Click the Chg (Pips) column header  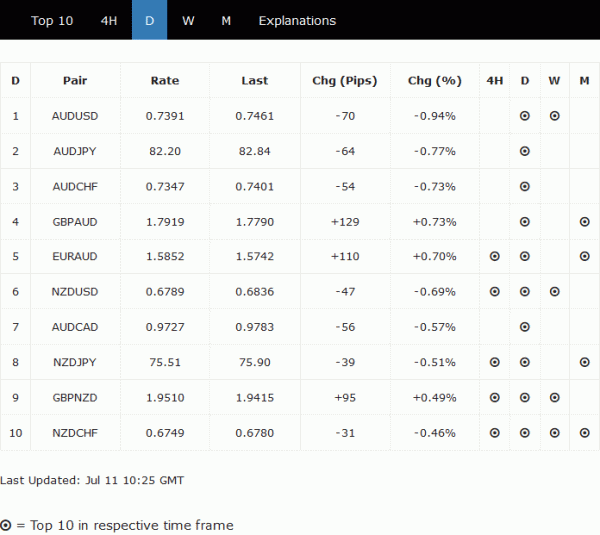(x=345, y=80)
